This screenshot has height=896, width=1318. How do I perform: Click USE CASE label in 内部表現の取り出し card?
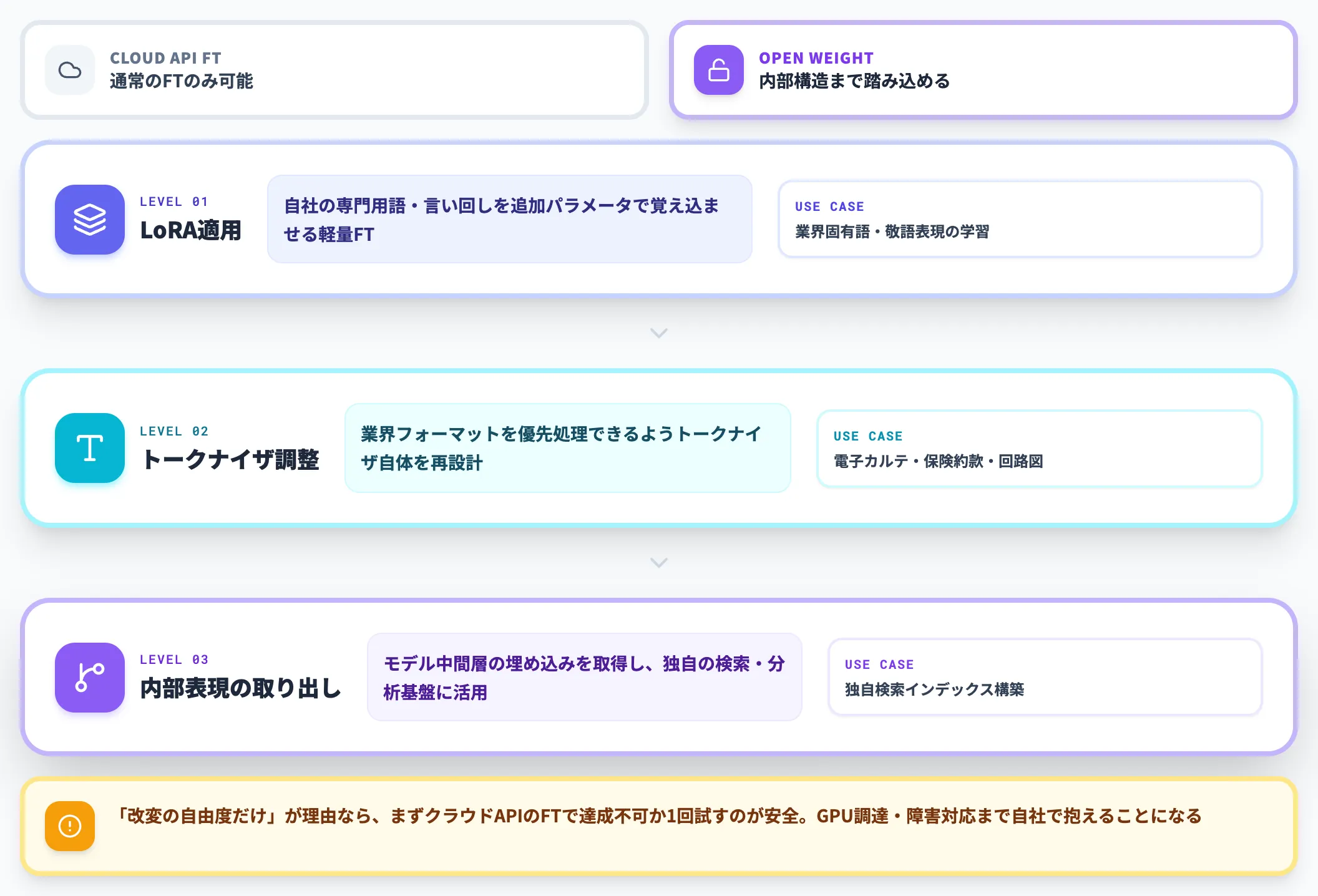879,665
